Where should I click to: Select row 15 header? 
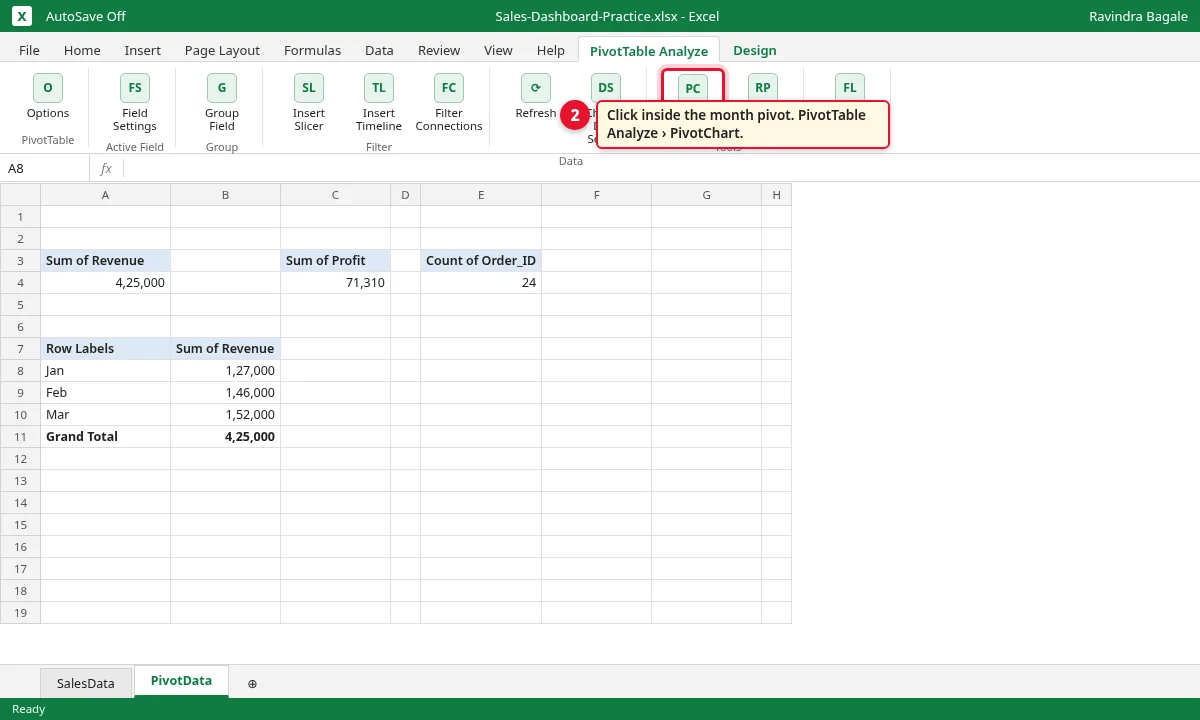(20, 525)
